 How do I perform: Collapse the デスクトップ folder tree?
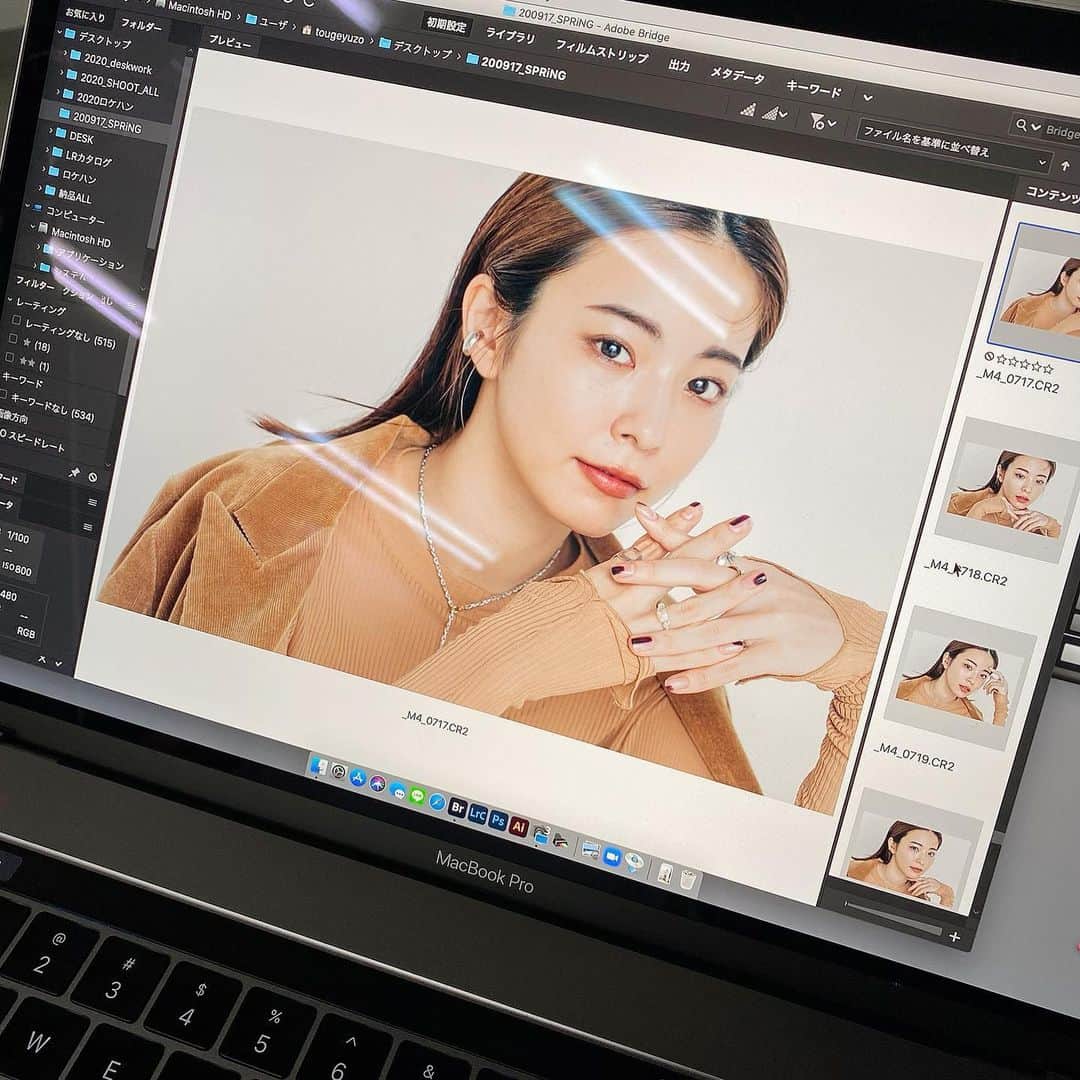pos(60,32)
